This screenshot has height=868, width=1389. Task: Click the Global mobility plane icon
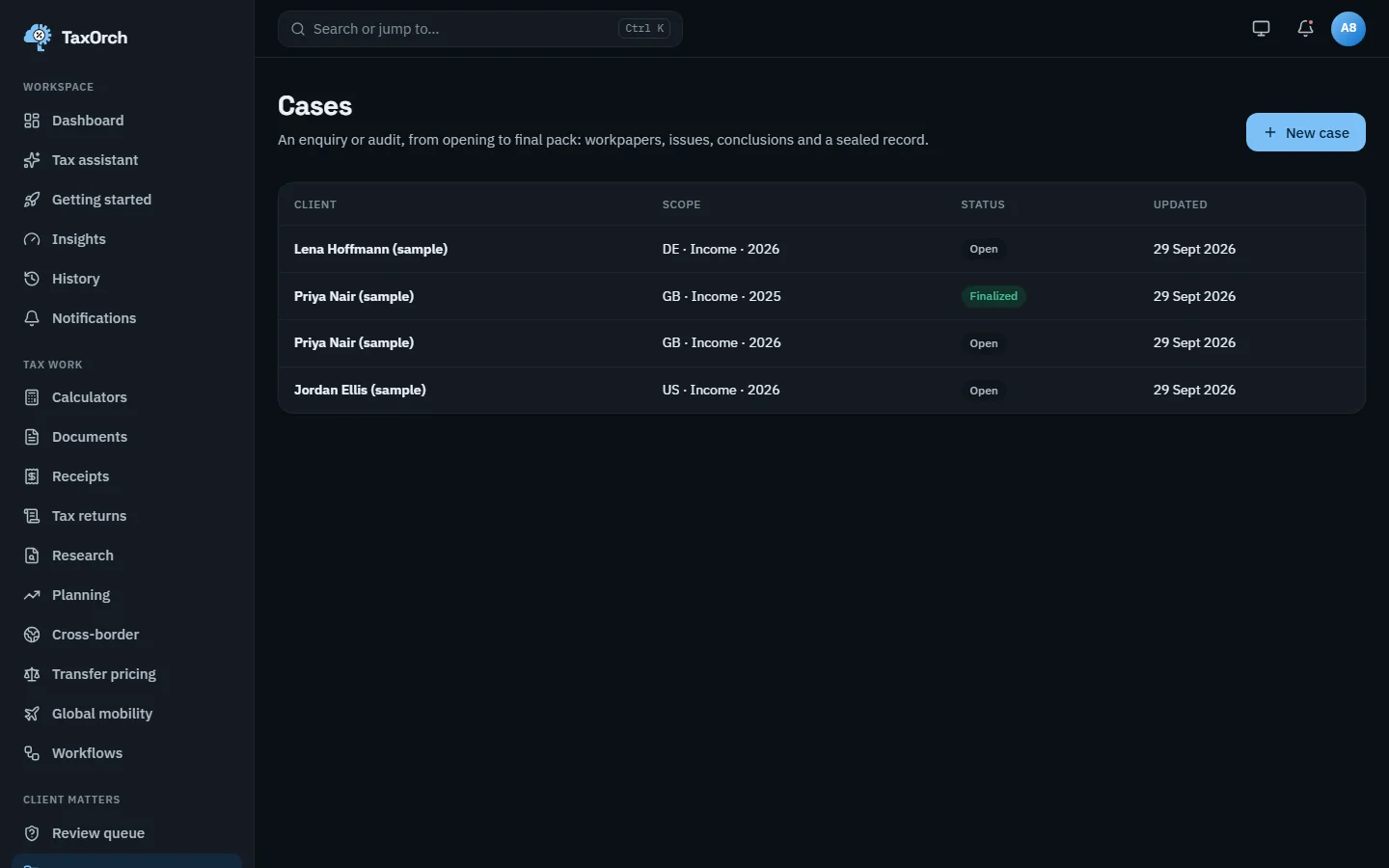click(32, 714)
